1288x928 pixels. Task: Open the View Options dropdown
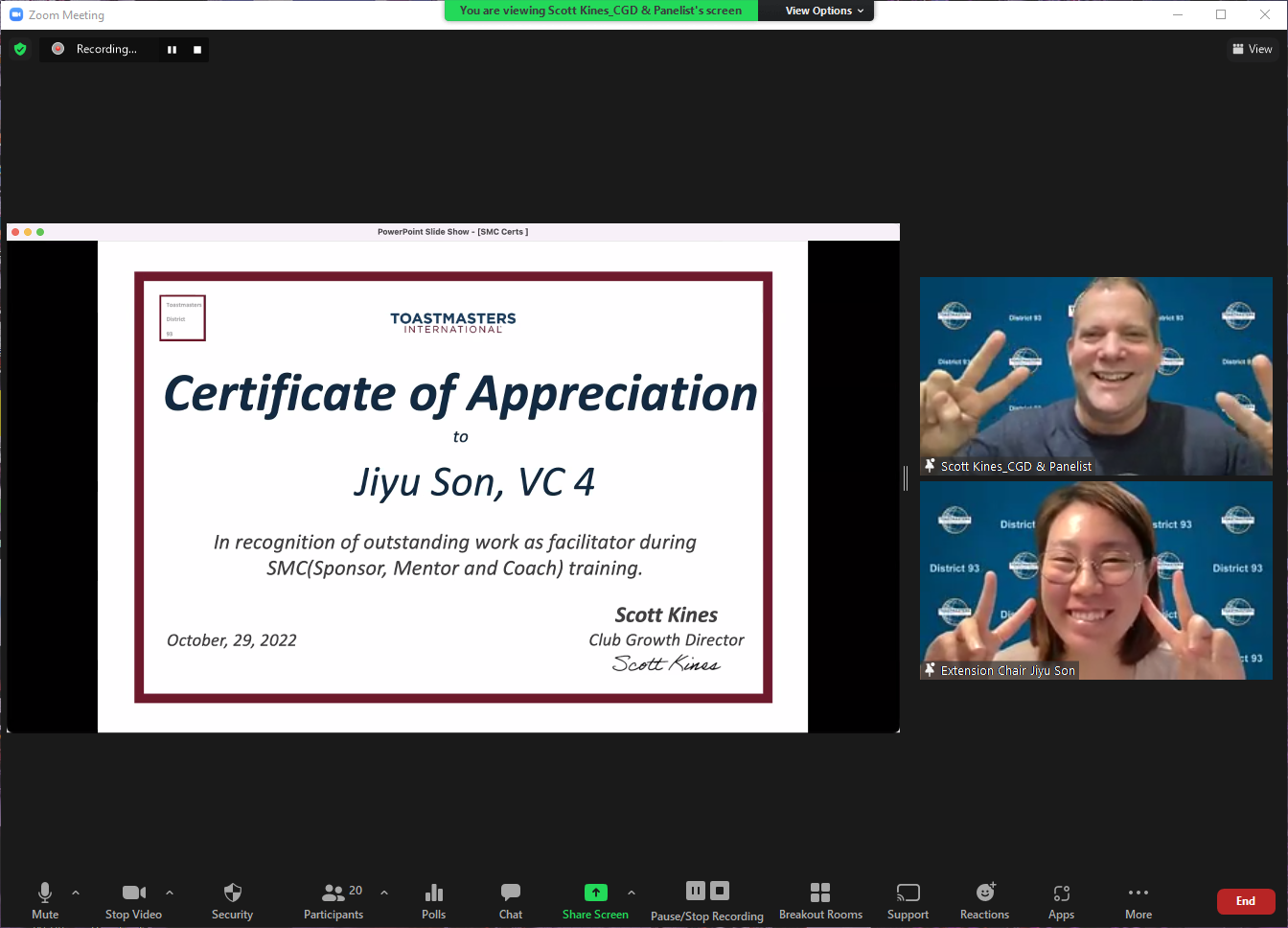point(824,11)
